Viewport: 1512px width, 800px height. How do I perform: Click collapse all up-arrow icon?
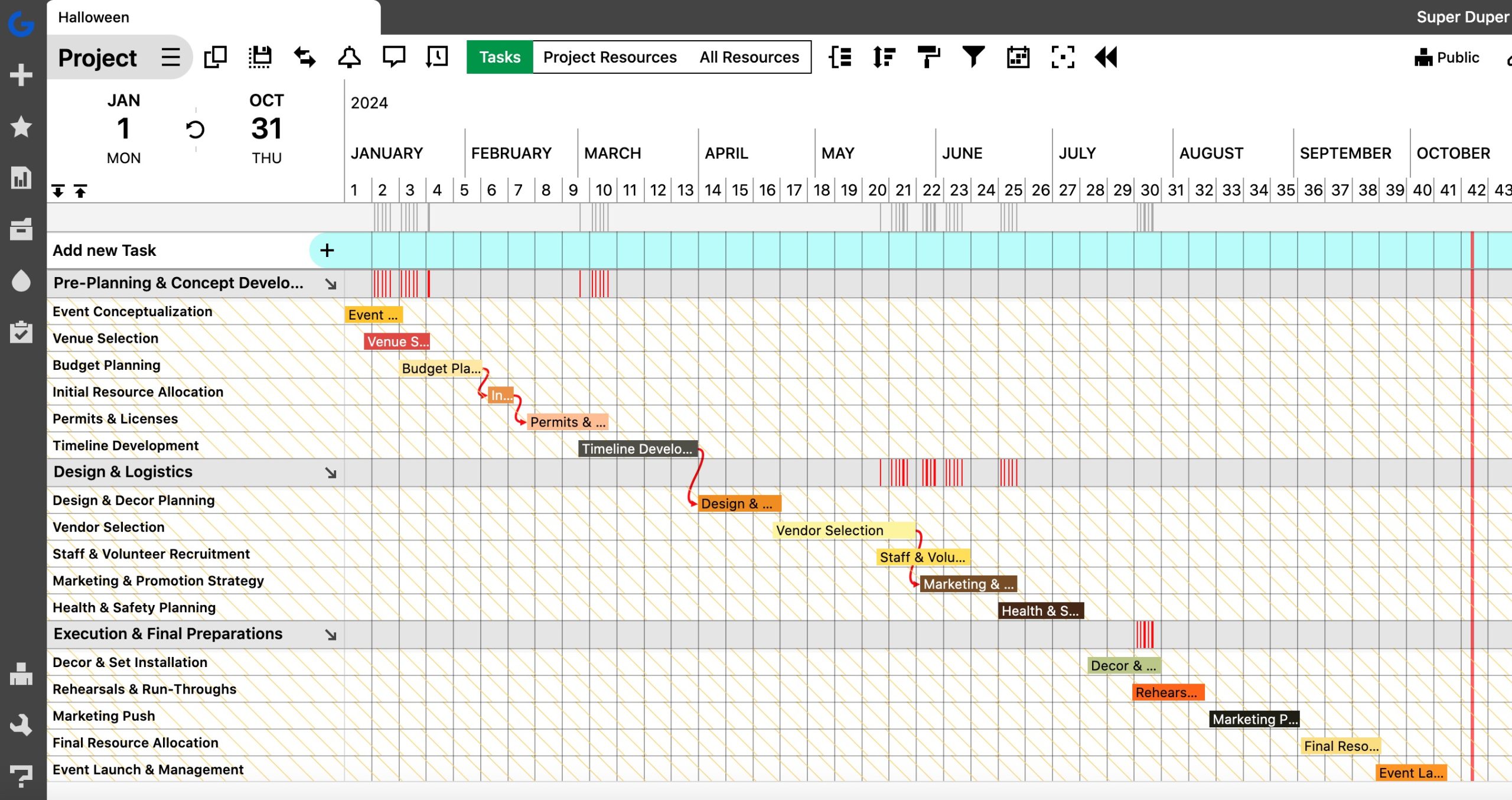[80, 191]
